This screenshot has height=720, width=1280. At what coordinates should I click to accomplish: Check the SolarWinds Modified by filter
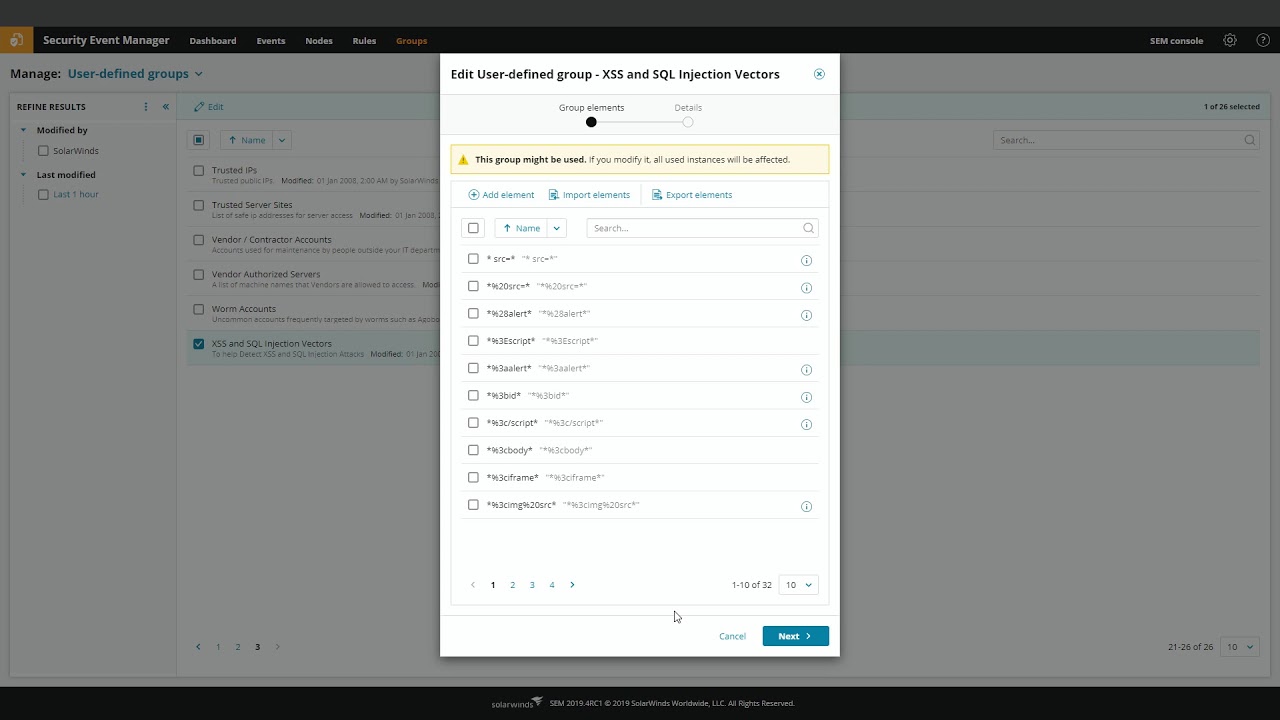coord(43,151)
